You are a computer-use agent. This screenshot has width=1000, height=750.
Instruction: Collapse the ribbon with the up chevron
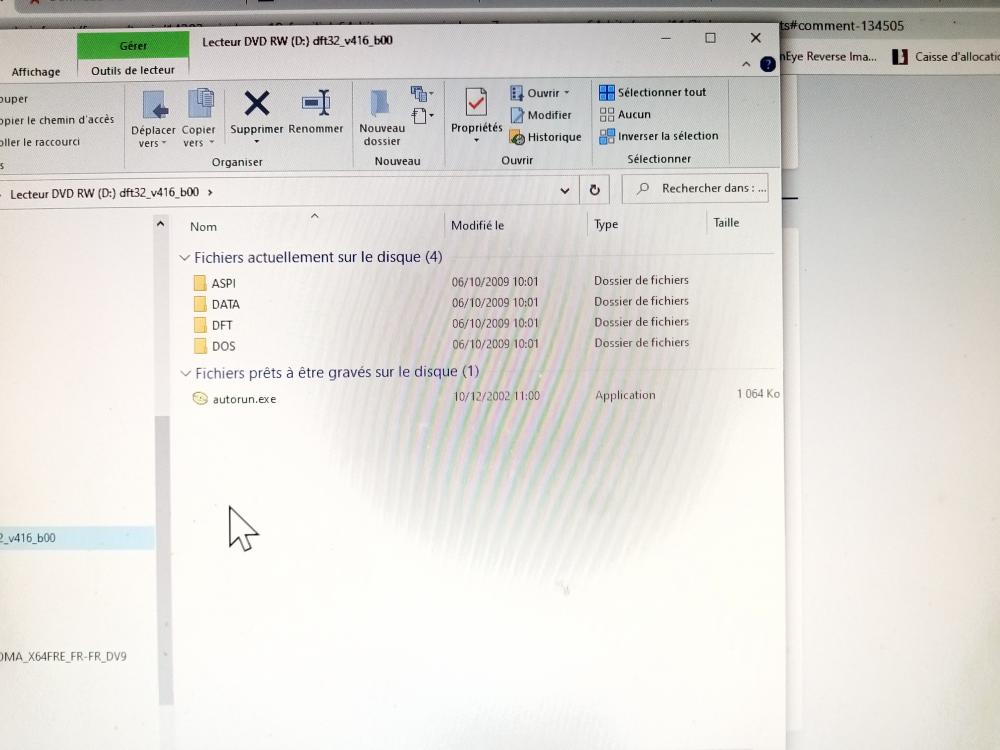point(746,64)
